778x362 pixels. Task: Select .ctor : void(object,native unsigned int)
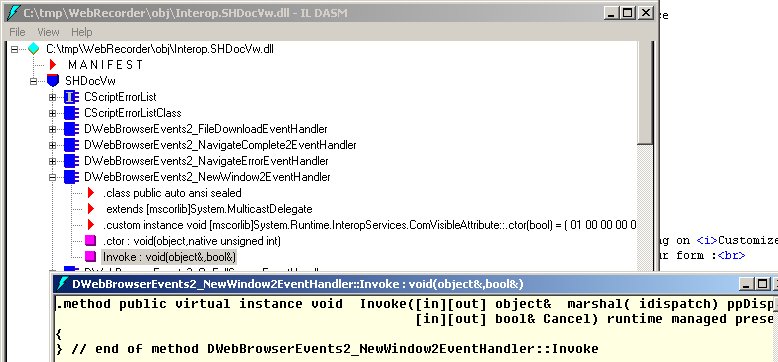192,241
